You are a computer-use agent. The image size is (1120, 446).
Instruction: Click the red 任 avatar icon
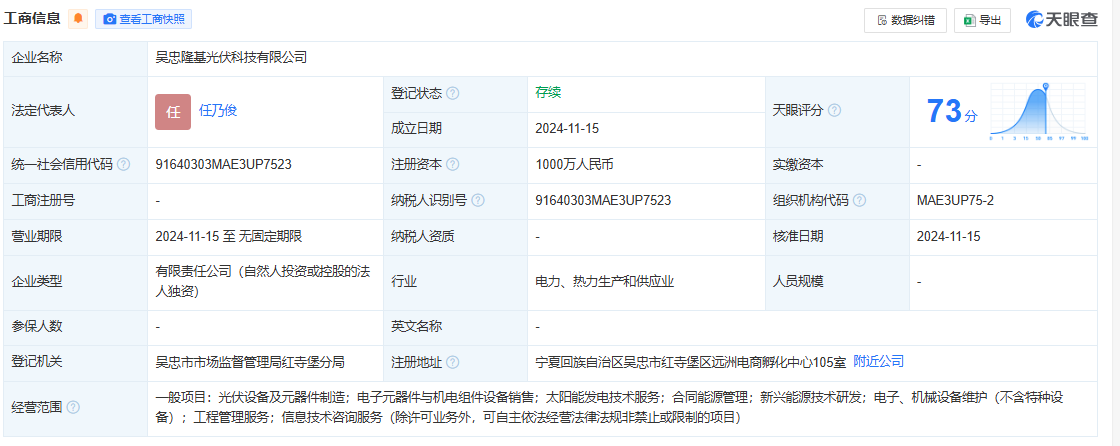point(173,112)
